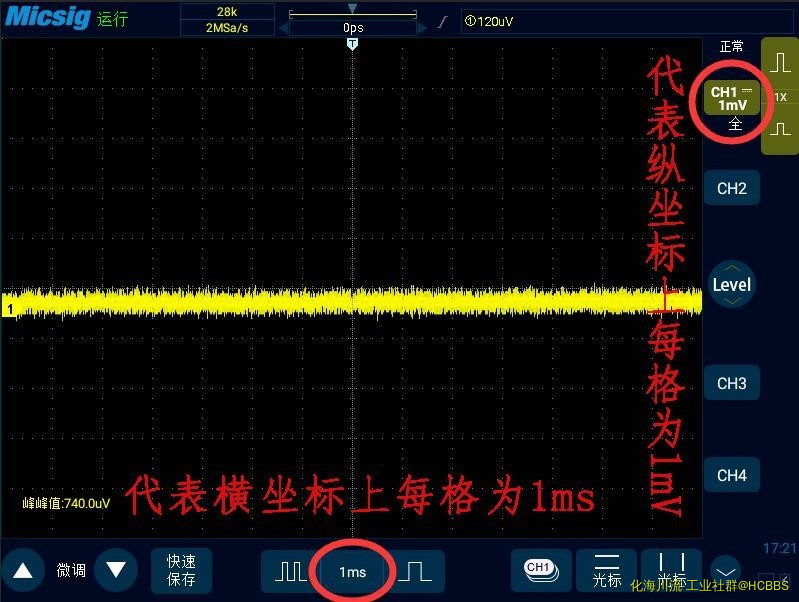This screenshot has width=799, height=602.
Task: Open the CH1 channel stack icon
Action: (541, 570)
